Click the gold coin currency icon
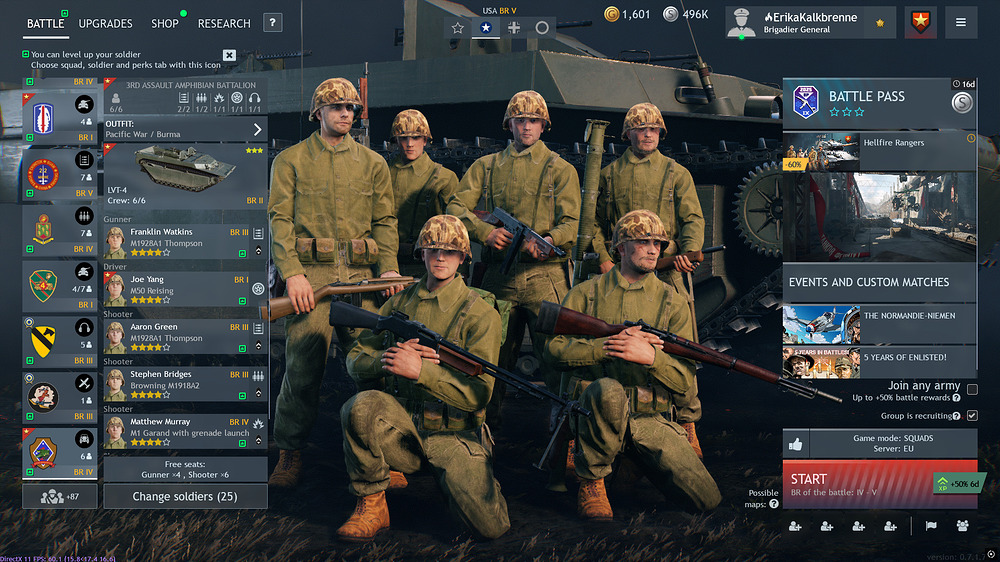 click(611, 14)
